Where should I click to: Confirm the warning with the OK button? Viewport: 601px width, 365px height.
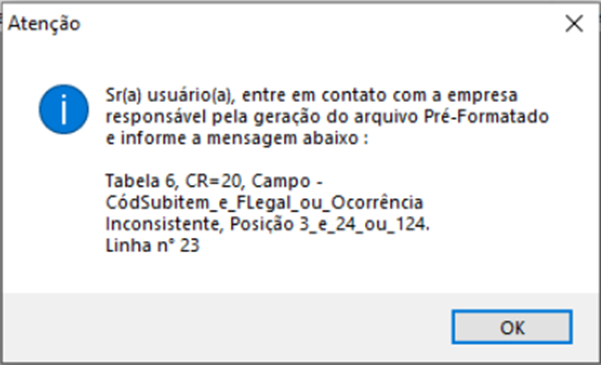tap(512, 327)
